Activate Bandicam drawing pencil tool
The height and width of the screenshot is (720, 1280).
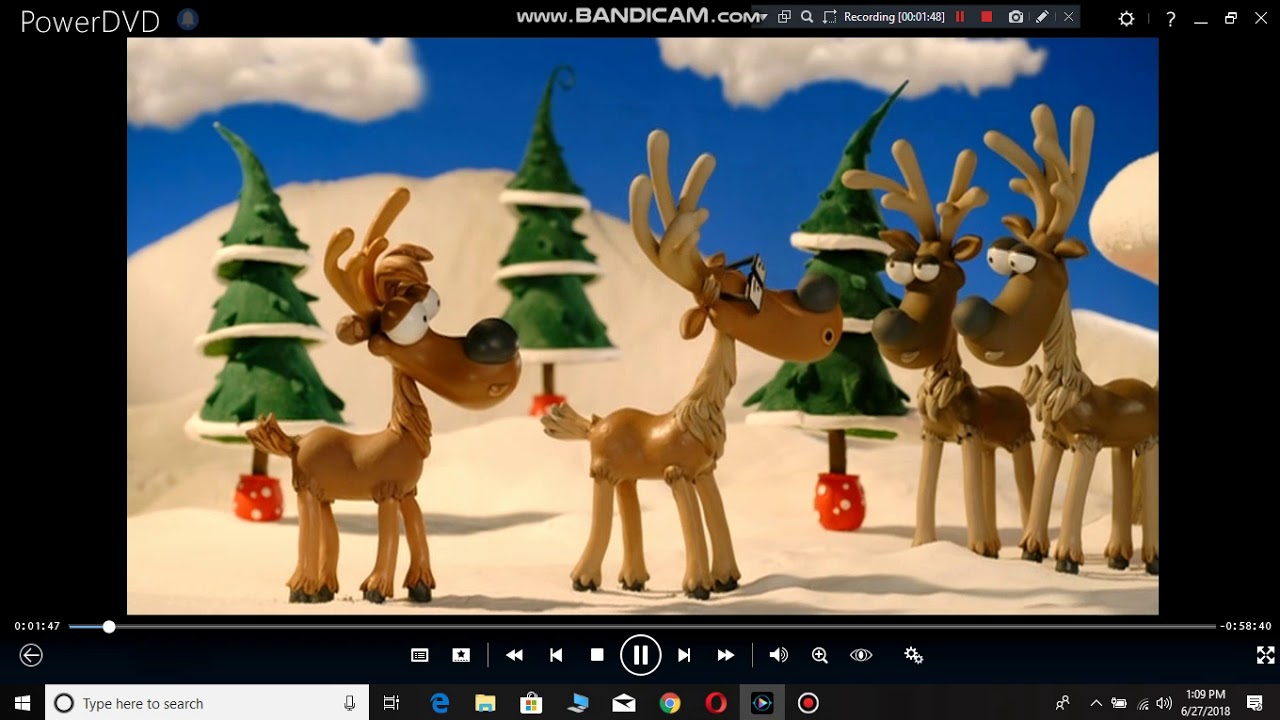(1042, 17)
